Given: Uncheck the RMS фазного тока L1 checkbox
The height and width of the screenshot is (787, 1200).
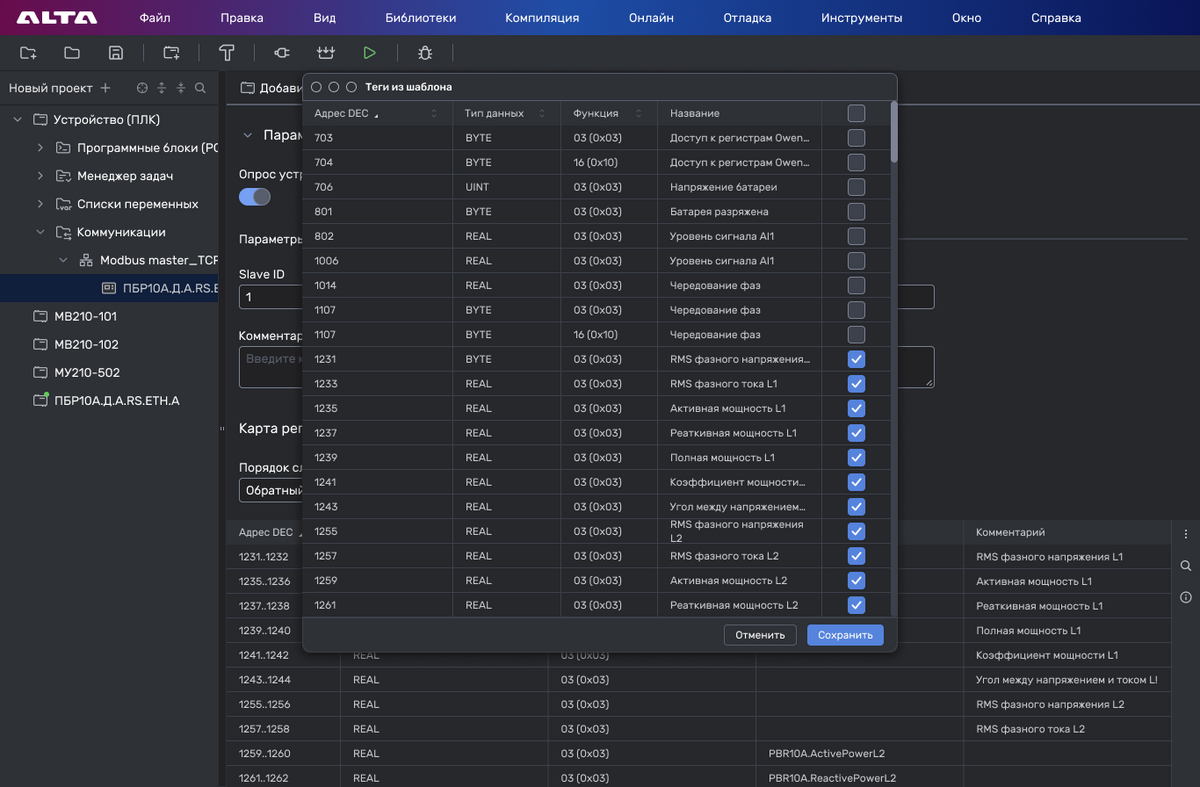Looking at the screenshot, I should coord(856,384).
